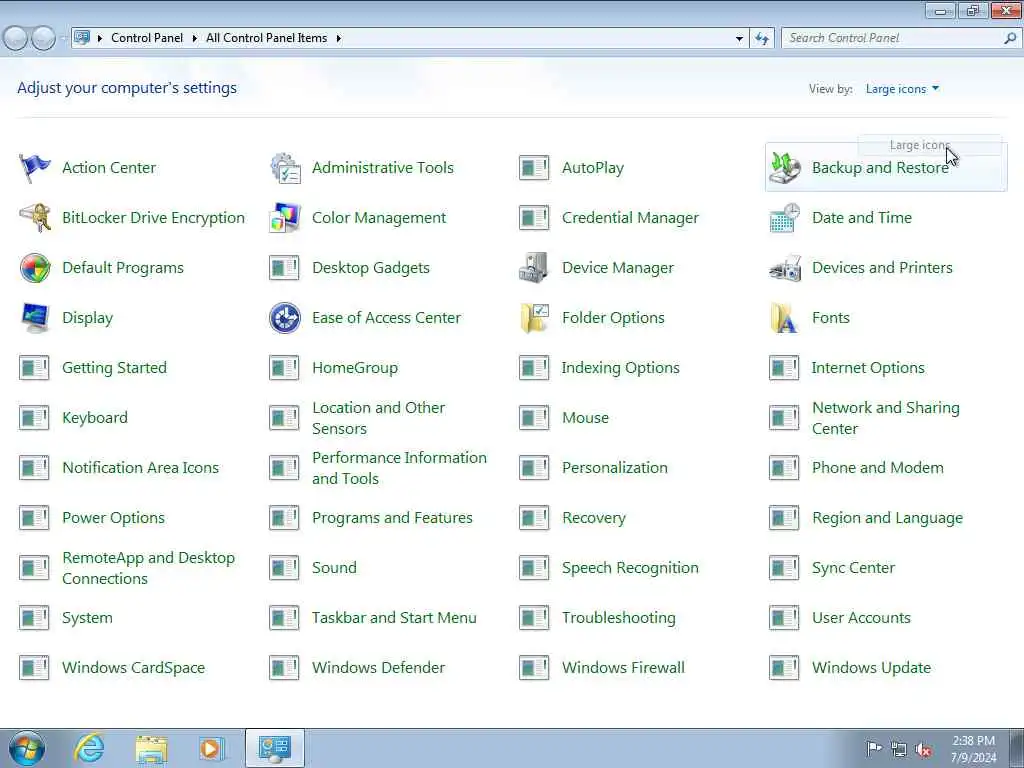Open the System link
The height and width of the screenshot is (768, 1024).
[x=87, y=618]
